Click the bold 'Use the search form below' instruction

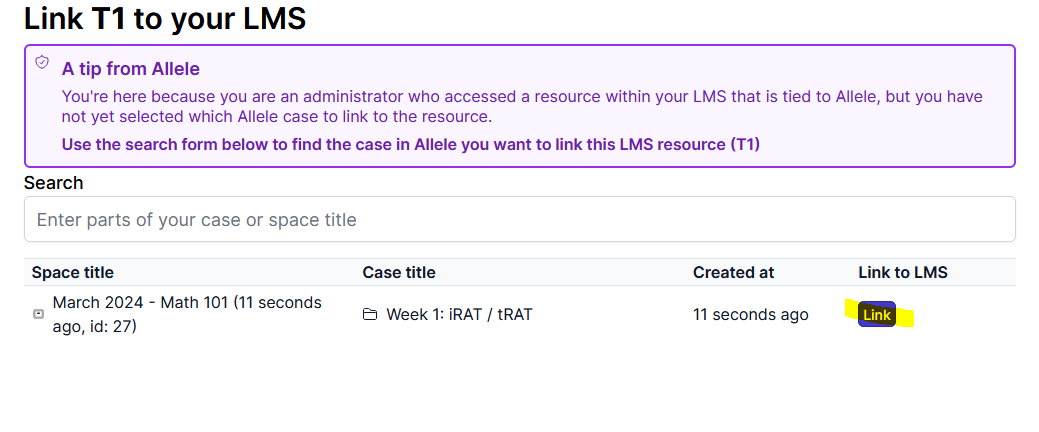410,144
